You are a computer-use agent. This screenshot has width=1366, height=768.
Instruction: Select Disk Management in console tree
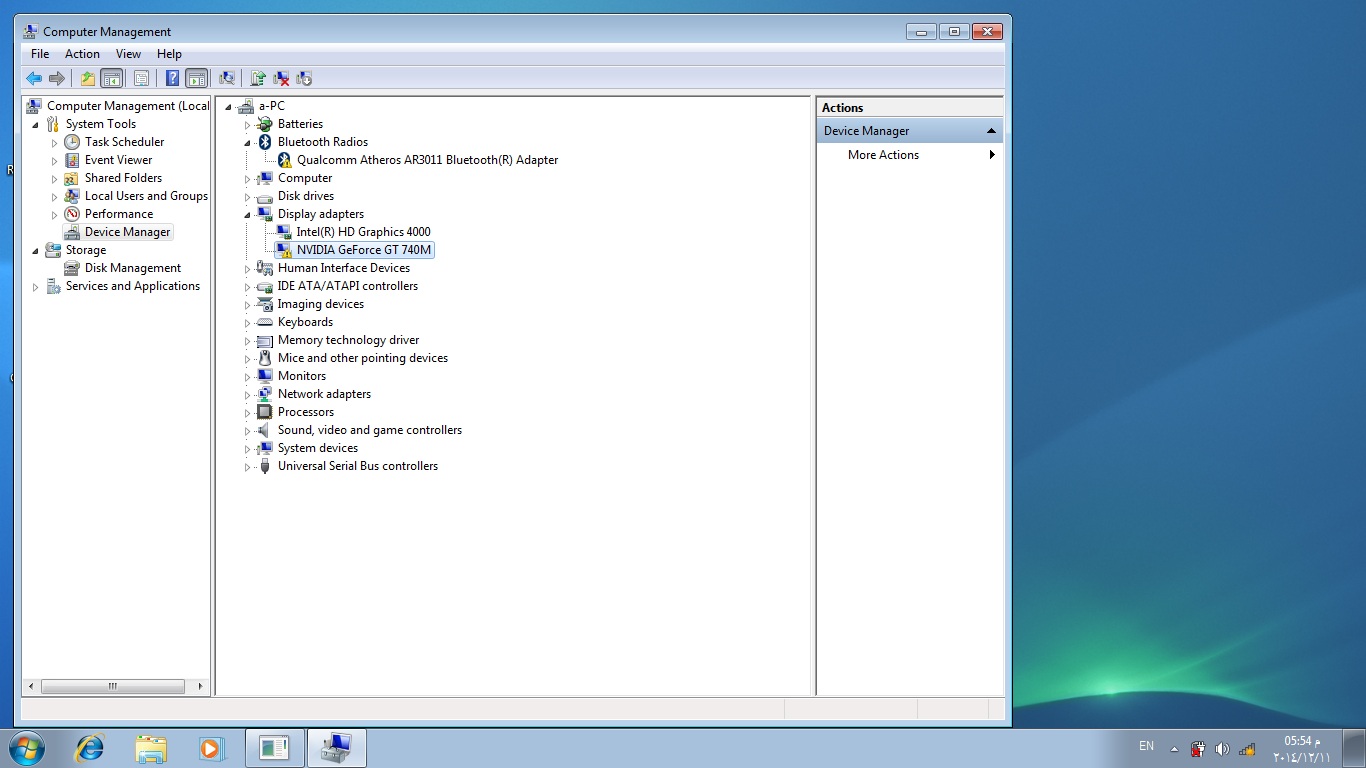(132, 268)
